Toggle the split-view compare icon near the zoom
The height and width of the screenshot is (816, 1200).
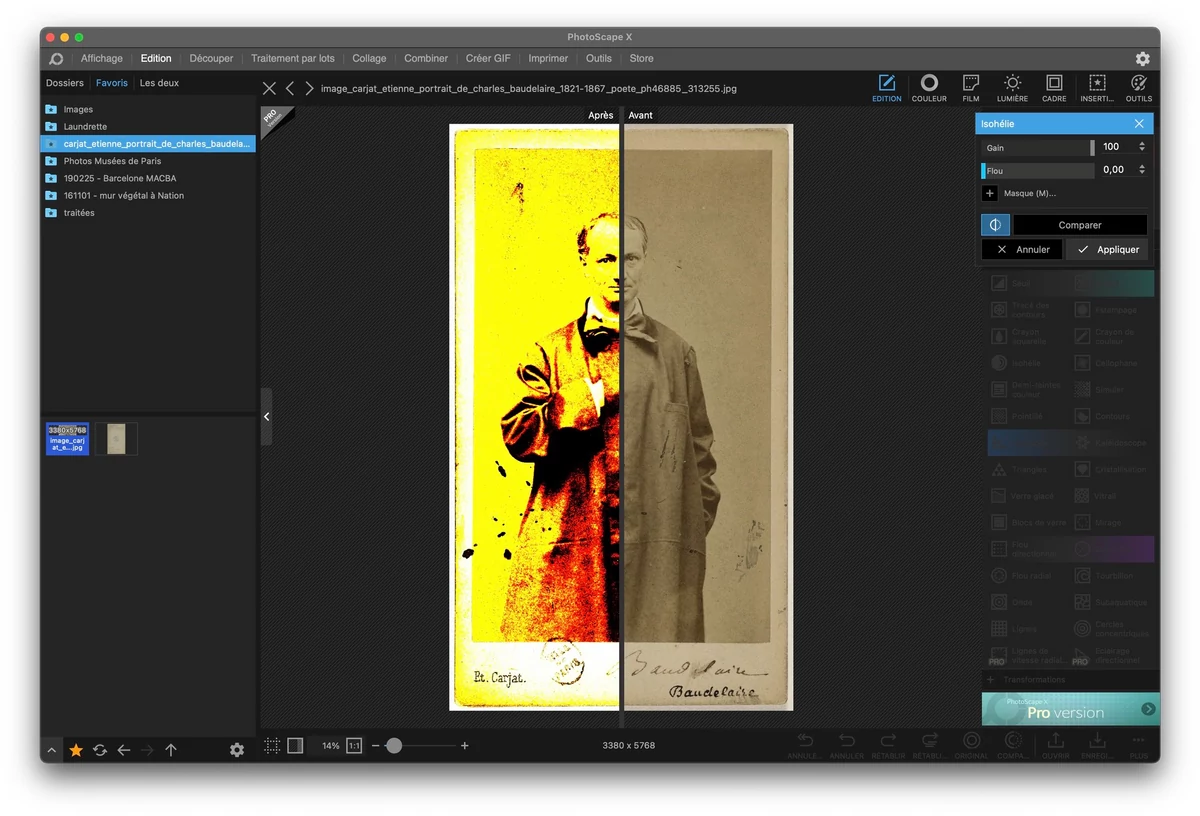coord(295,745)
